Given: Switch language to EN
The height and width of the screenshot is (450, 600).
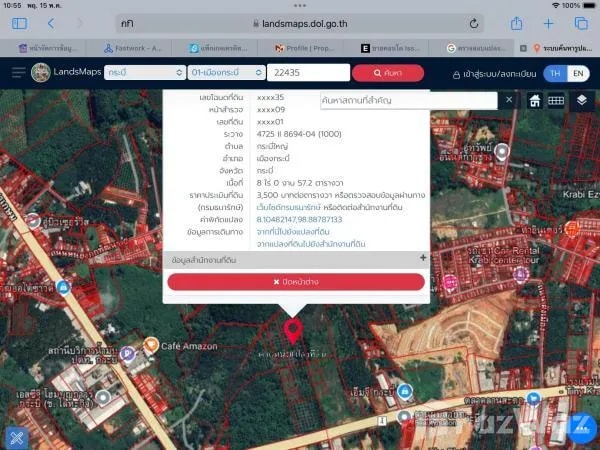Looking at the screenshot, I should tap(579, 73).
